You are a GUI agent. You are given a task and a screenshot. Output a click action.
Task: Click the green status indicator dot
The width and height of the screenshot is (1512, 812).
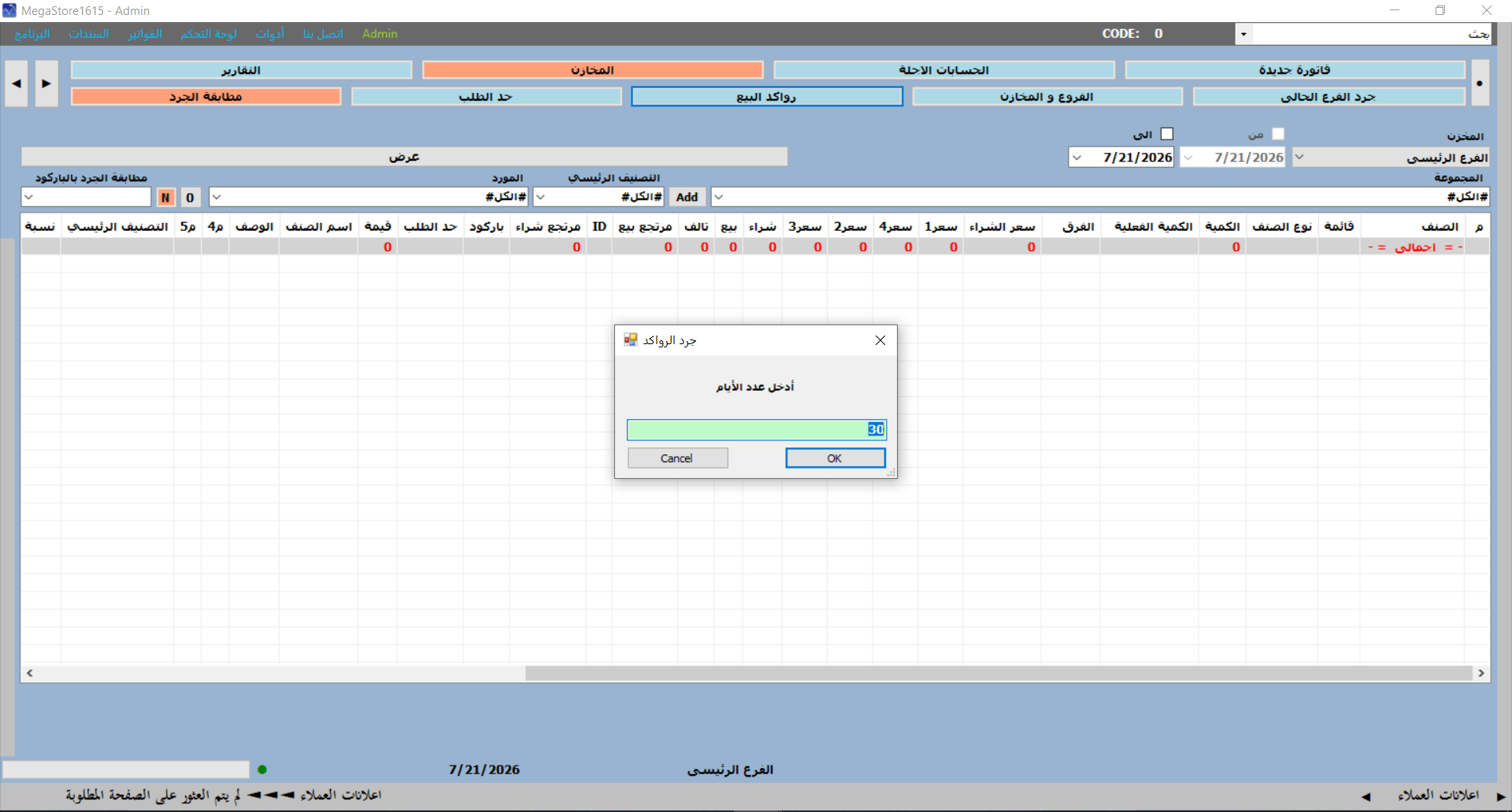tap(262, 769)
